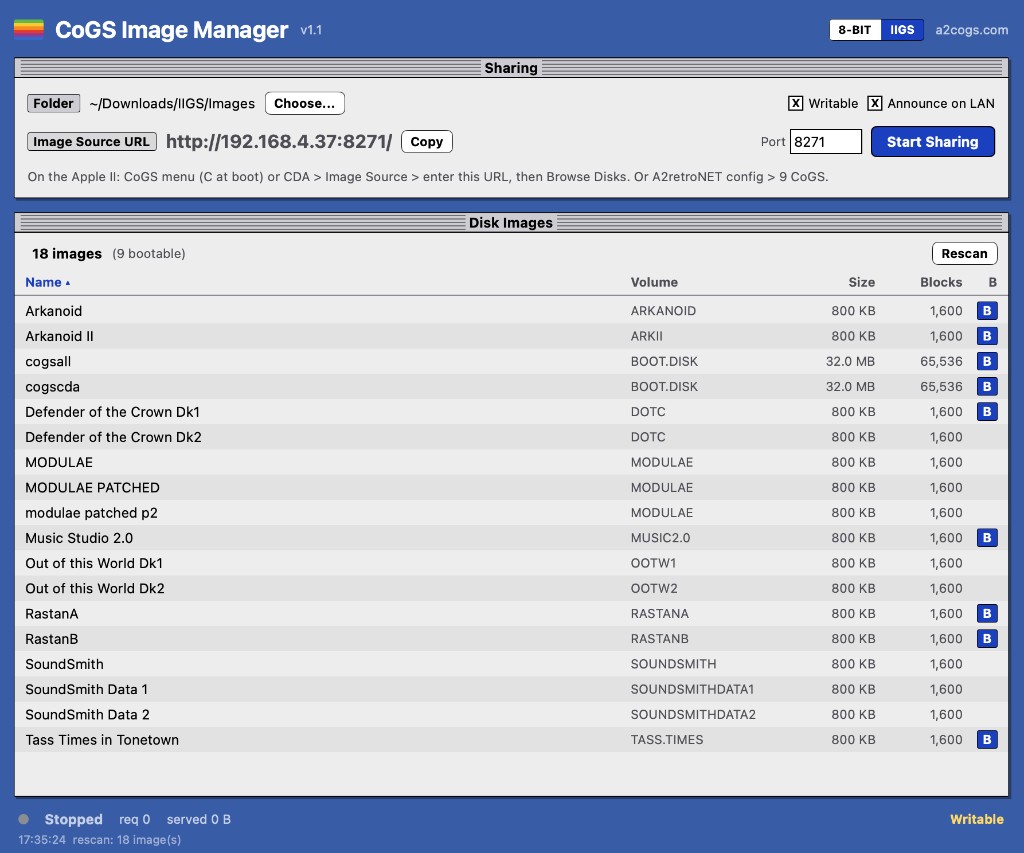Image resolution: width=1024 pixels, height=853 pixels.
Task: Select the RastanA disk image
Action: [x=511, y=614]
